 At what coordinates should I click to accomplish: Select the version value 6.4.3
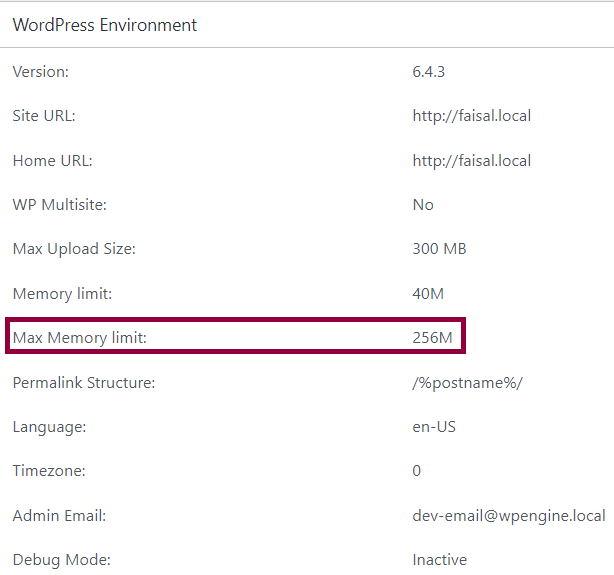click(x=428, y=72)
